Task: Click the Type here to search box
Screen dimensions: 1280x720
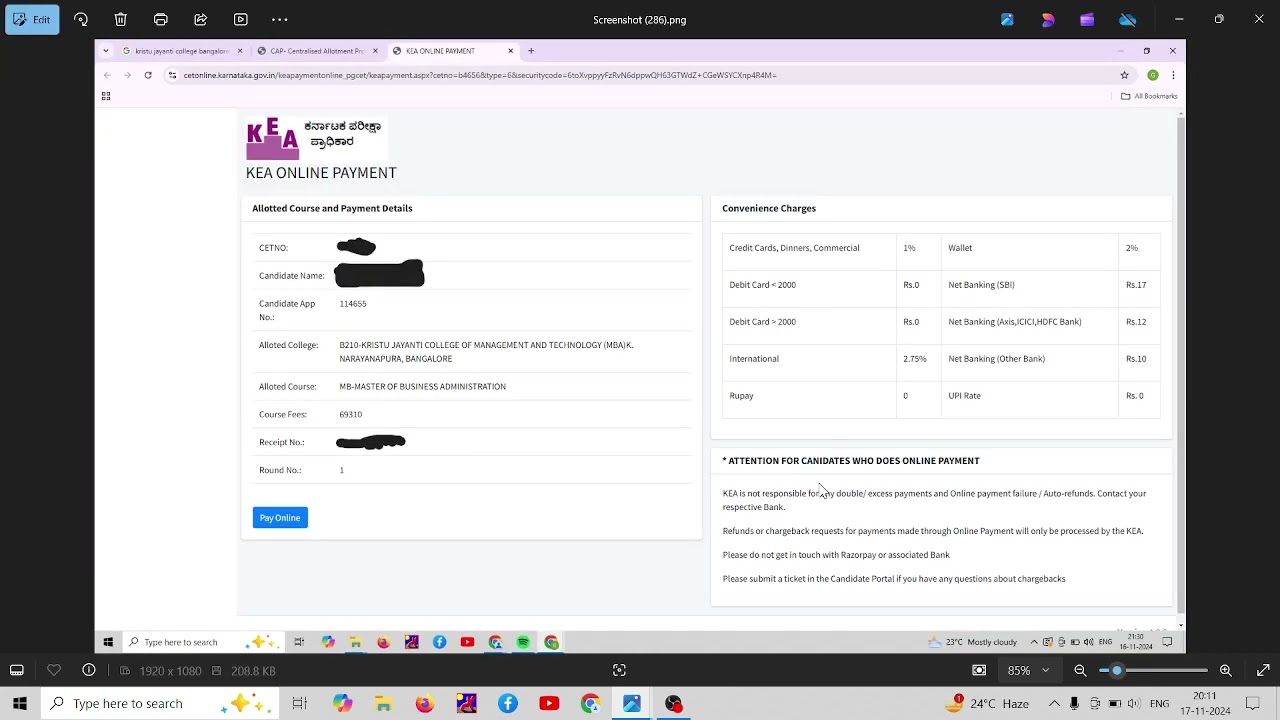Action: click(160, 704)
